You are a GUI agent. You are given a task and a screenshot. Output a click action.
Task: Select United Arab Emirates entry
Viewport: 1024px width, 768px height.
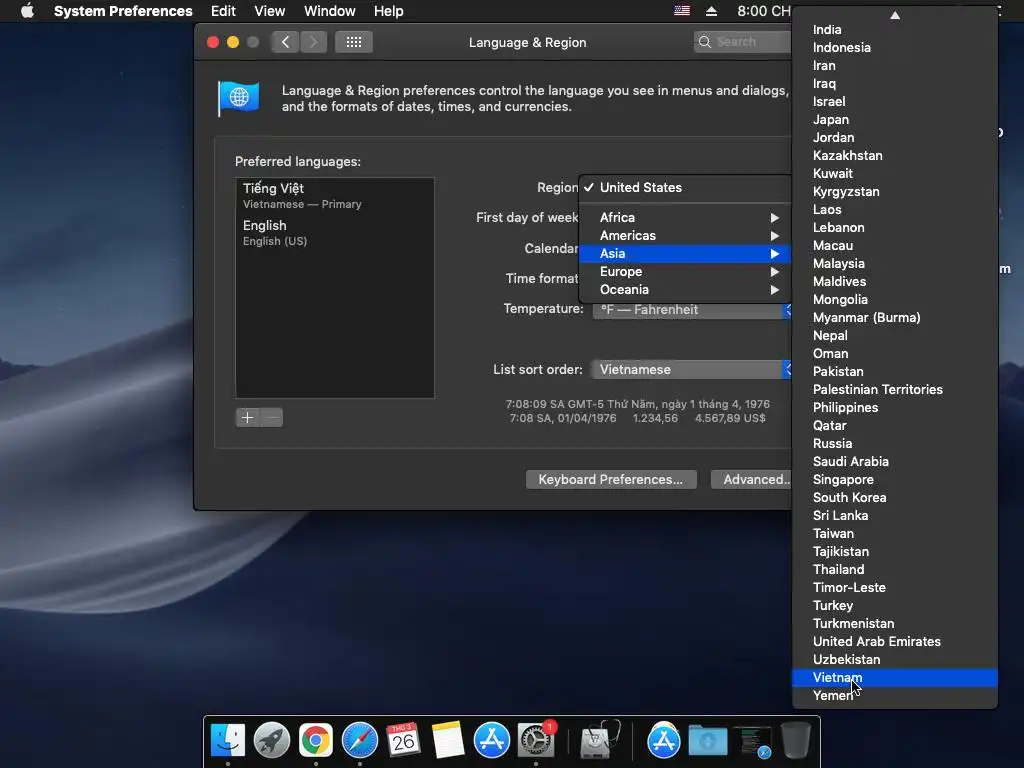(x=895, y=641)
